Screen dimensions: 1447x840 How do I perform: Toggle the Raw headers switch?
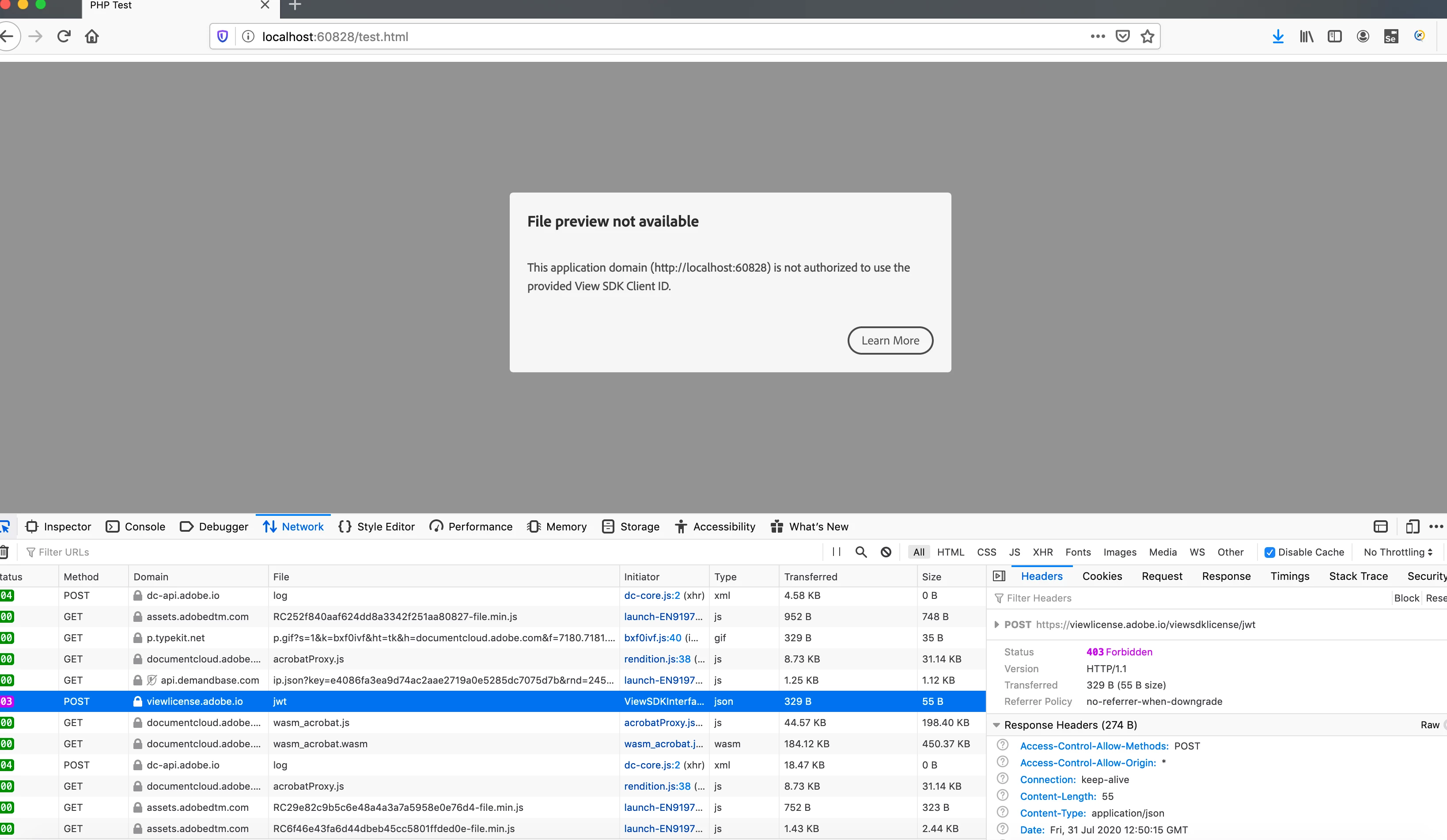point(1443,725)
